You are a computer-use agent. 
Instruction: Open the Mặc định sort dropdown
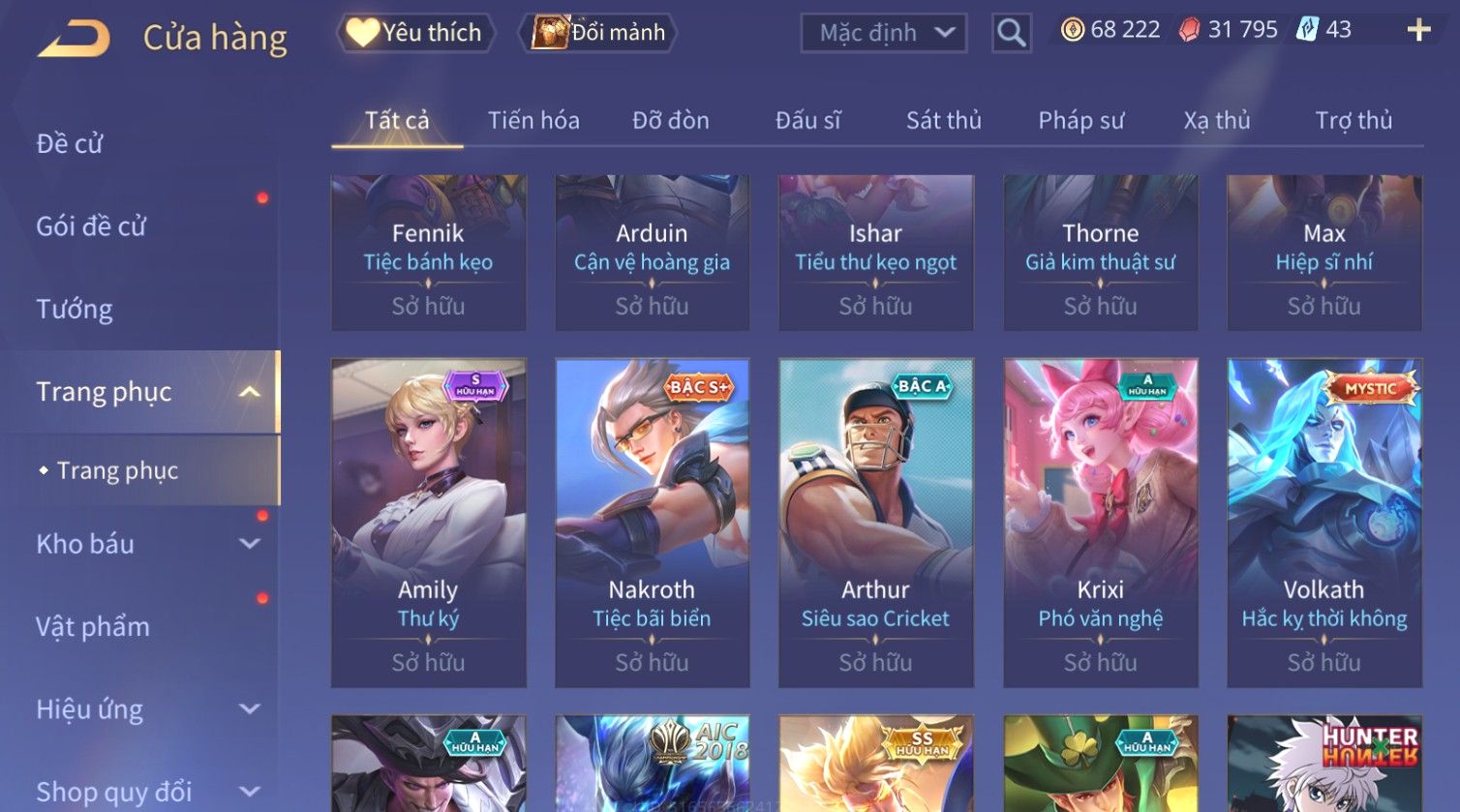coord(884,33)
